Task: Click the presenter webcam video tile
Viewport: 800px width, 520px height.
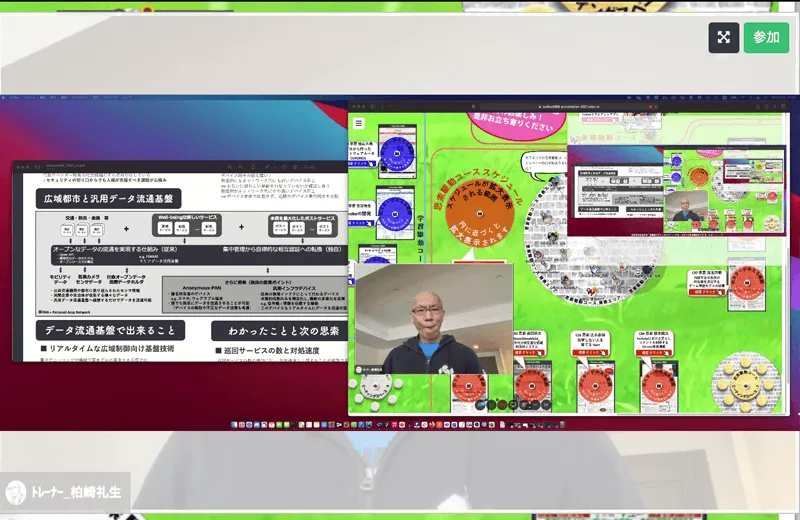Action: [x=434, y=319]
